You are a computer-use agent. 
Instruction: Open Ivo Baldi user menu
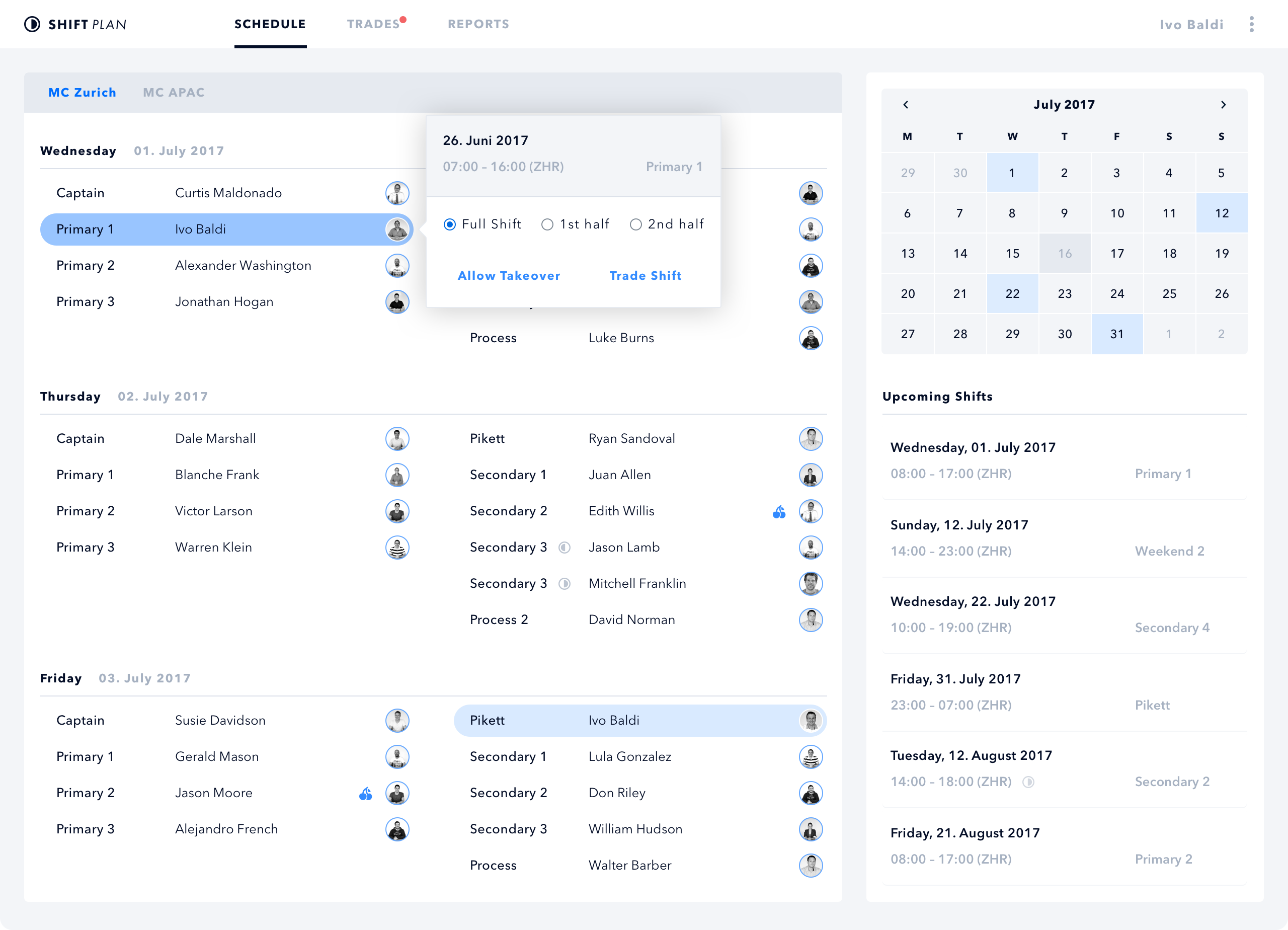(1191, 25)
